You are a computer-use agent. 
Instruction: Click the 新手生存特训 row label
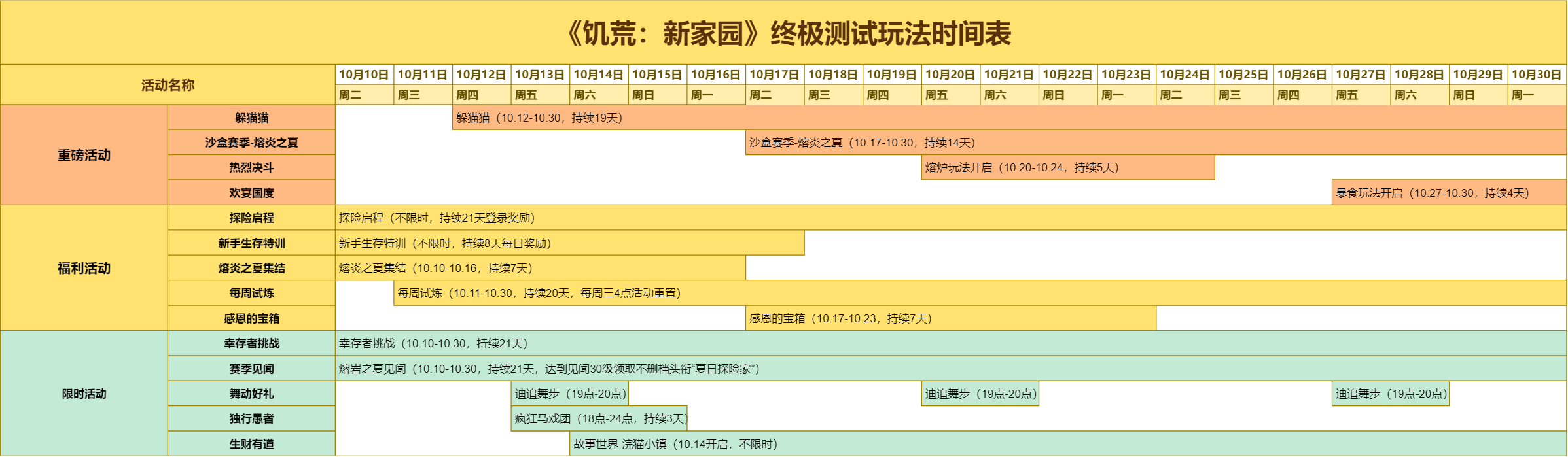coord(251,243)
